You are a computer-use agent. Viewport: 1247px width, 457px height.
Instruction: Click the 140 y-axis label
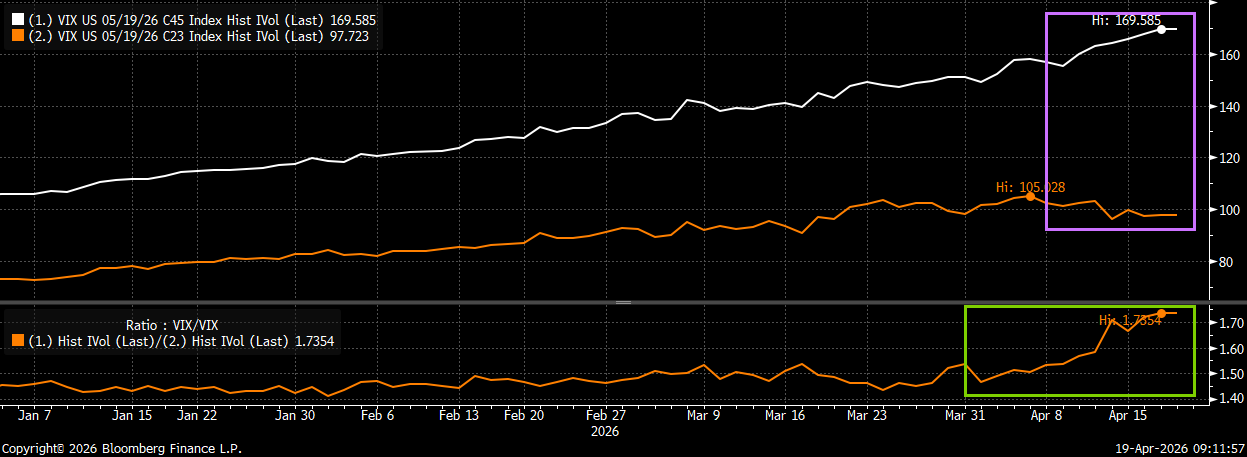coord(1230,107)
